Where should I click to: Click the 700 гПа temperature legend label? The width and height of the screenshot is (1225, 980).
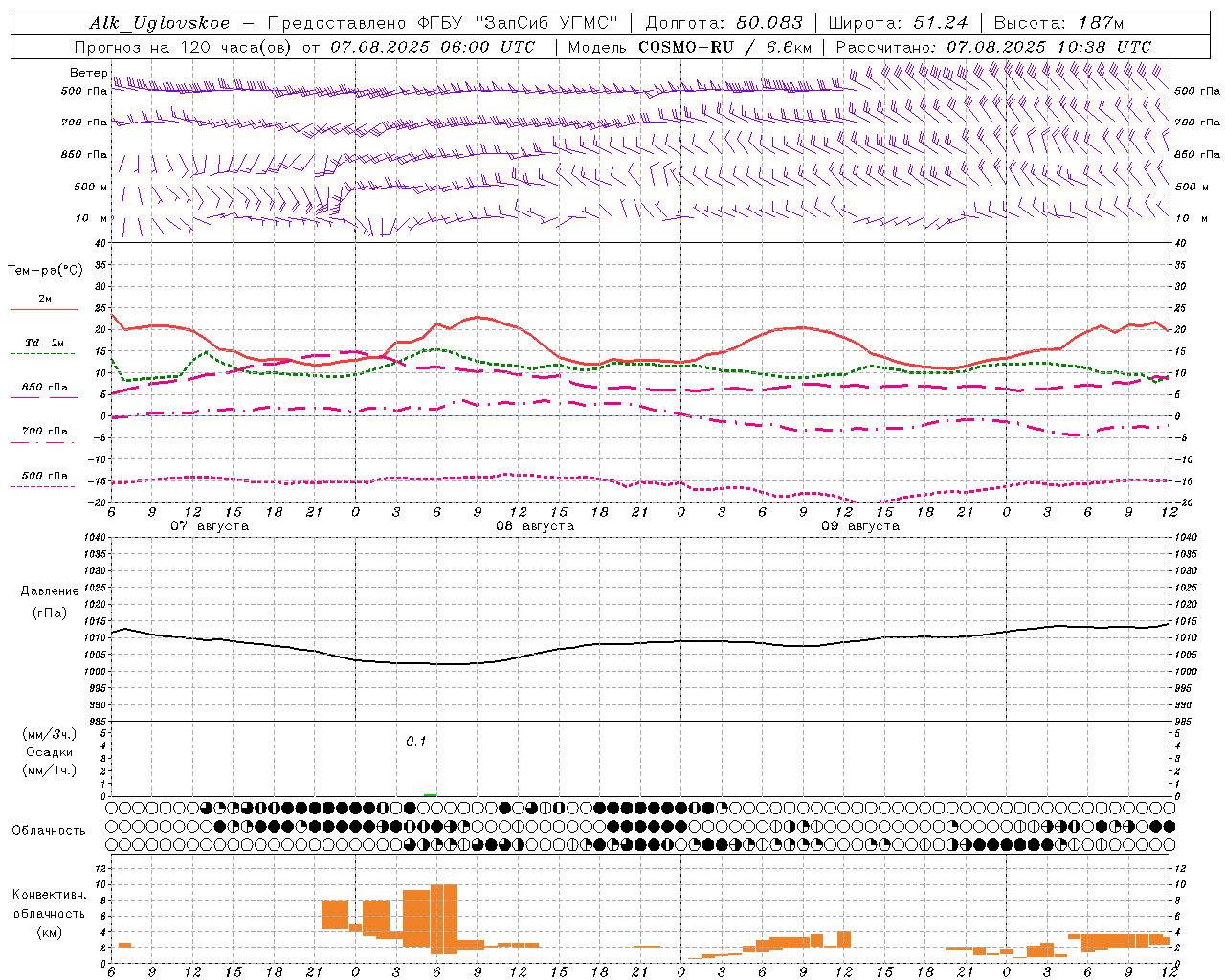[45, 432]
